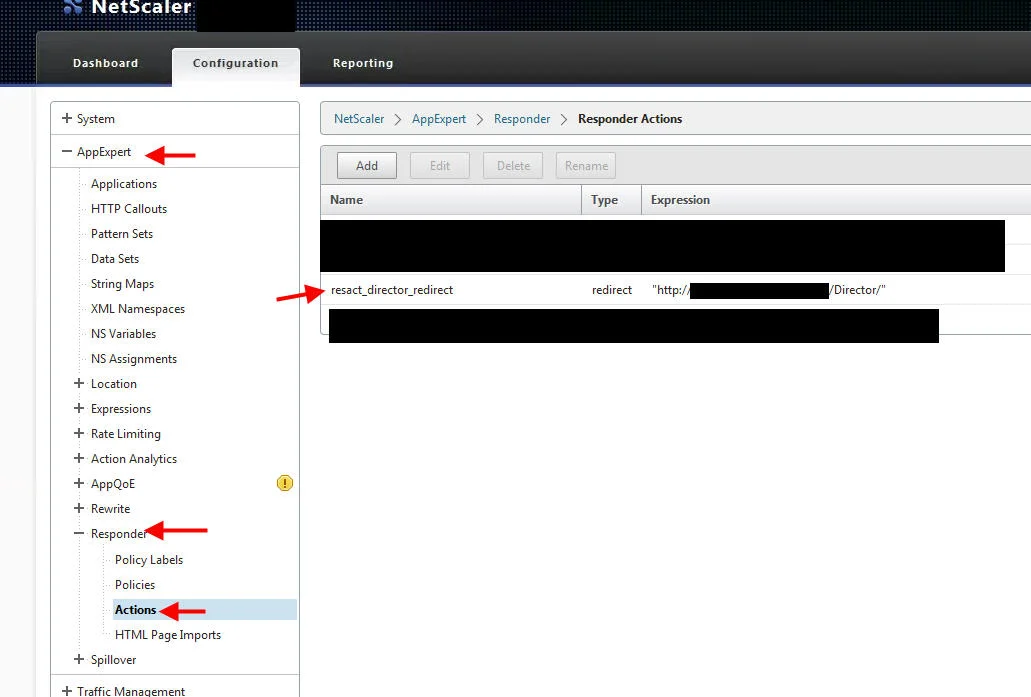This screenshot has width=1031, height=697.
Task: Sort by the Name column header
Action: (451, 200)
